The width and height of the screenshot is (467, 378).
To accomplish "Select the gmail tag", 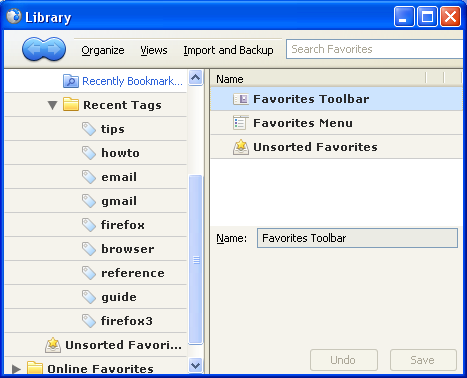I will (119, 201).
